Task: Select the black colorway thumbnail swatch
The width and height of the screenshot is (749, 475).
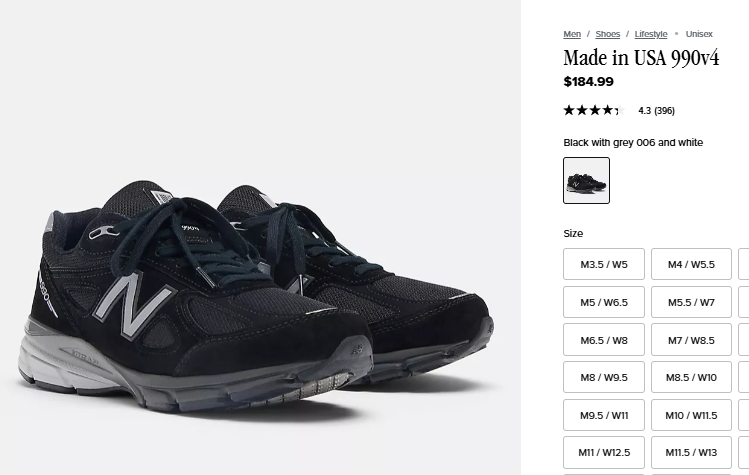Action: 586,181
